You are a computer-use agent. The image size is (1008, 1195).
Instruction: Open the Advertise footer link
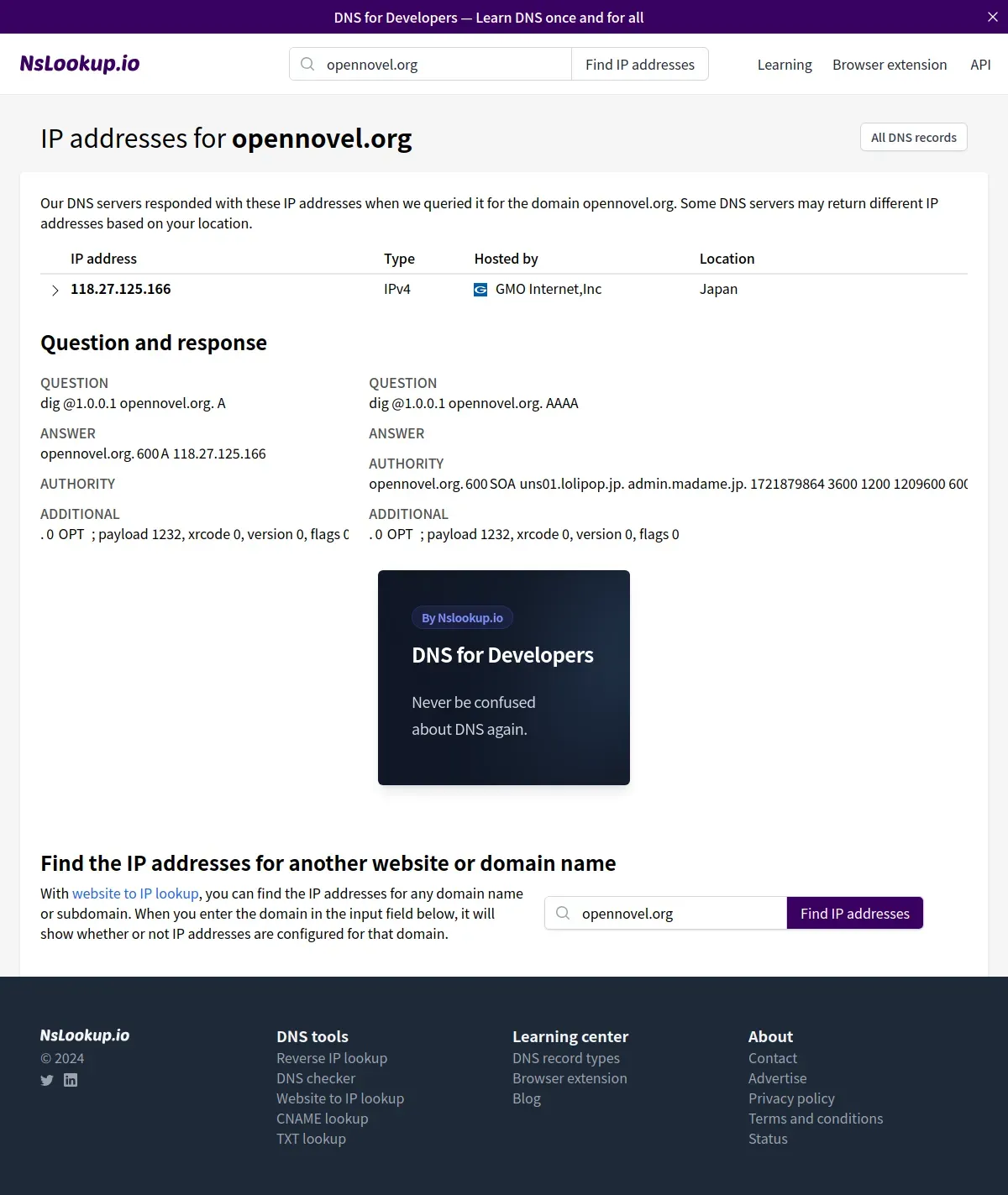click(x=778, y=1078)
